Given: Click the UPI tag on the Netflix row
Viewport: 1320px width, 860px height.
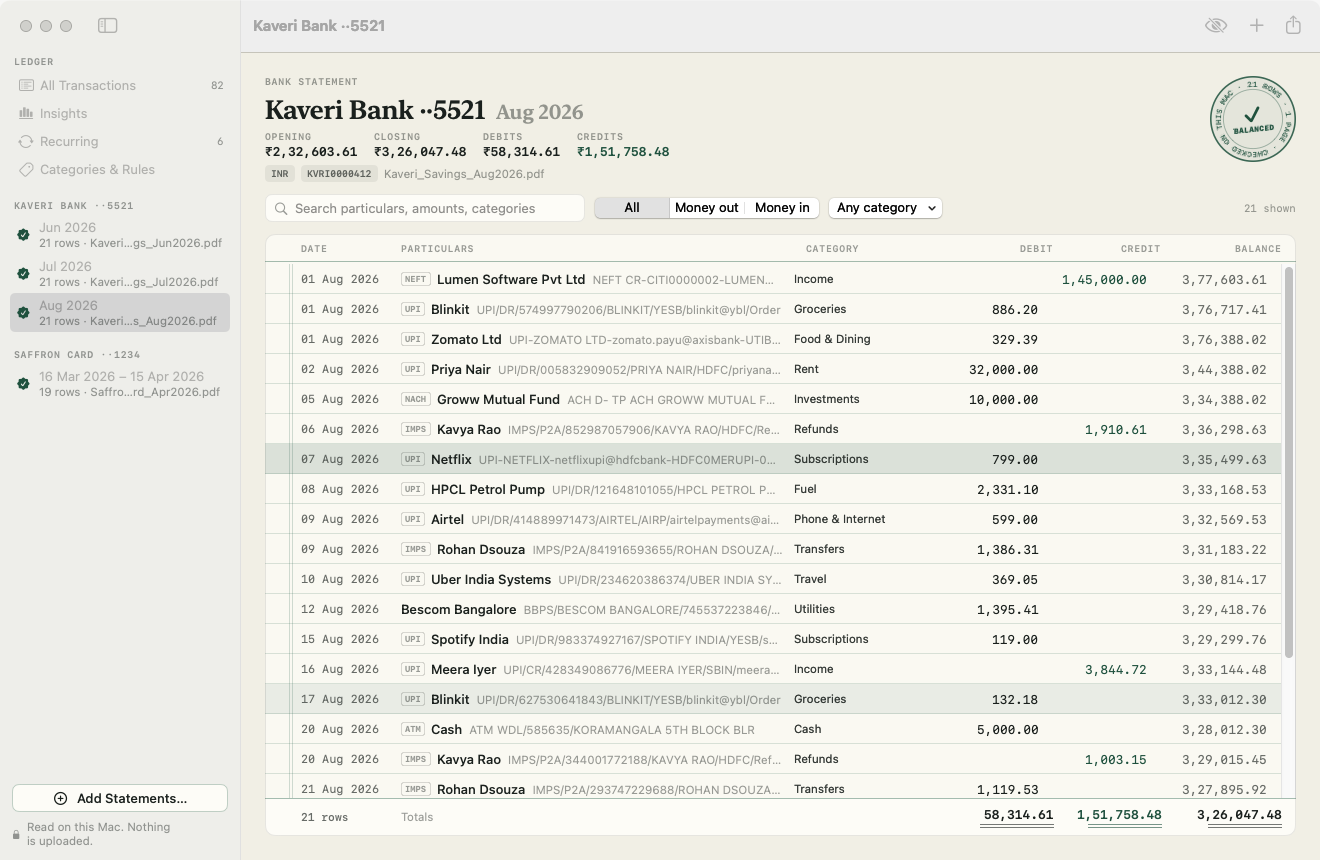Looking at the screenshot, I should pyautogui.click(x=413, y=460).
